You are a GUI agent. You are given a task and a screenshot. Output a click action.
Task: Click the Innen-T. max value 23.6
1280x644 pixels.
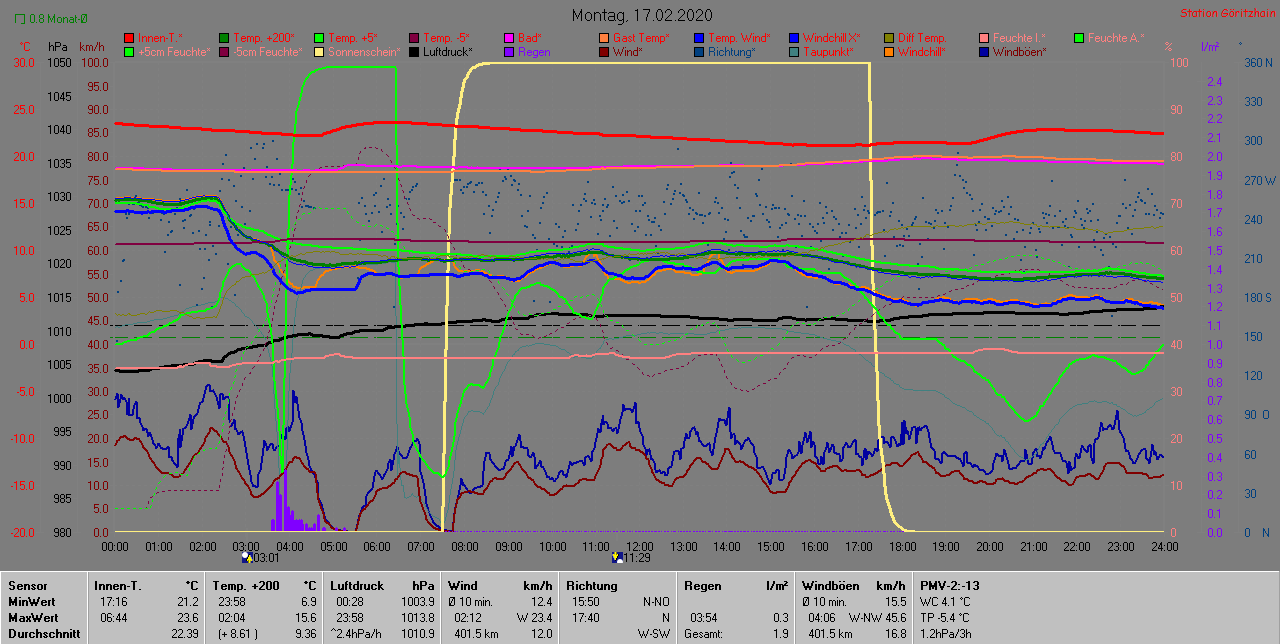click(188, 617)
